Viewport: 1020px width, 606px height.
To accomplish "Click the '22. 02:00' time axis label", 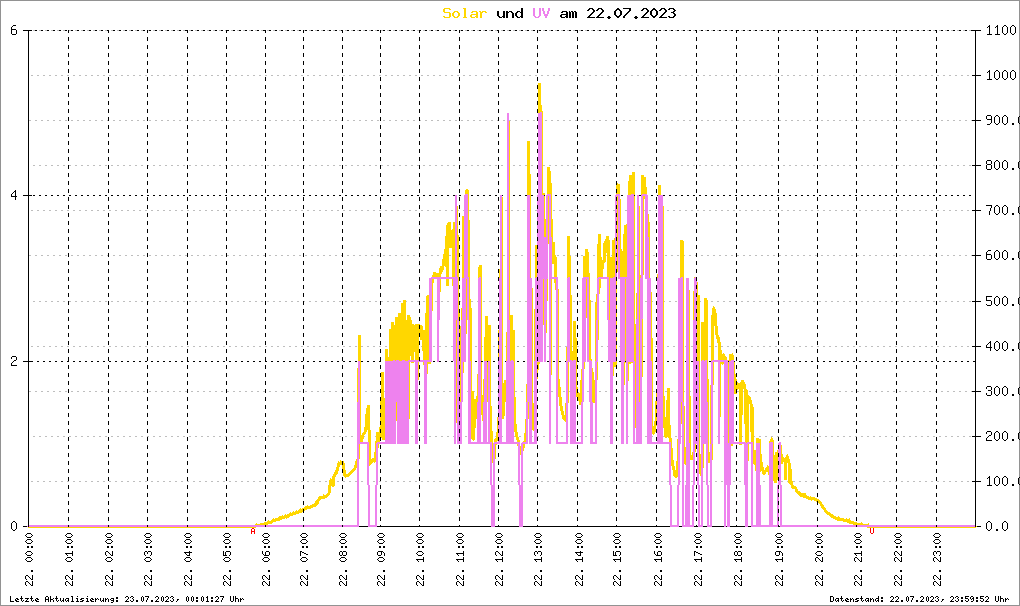I will 109,560.
